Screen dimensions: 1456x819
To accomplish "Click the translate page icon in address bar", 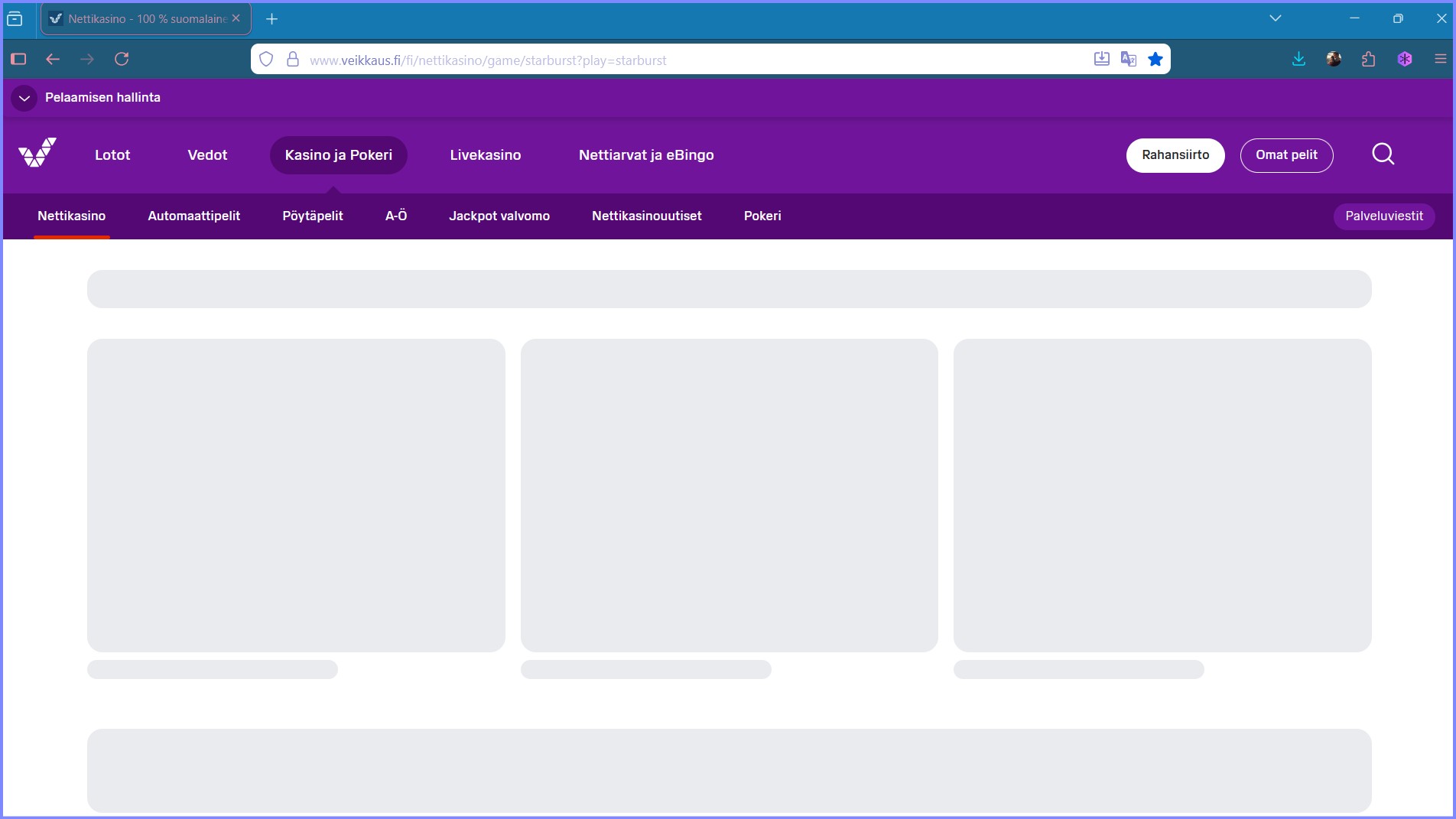I will click(1128, 60).
